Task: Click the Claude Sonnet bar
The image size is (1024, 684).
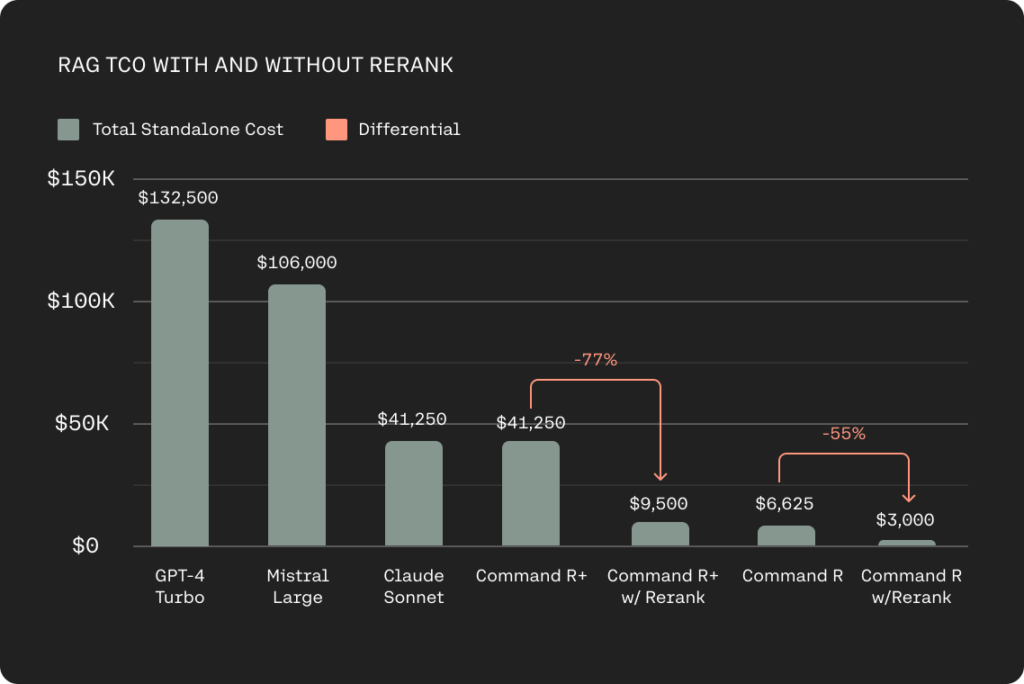Action: tap(414, 493)
